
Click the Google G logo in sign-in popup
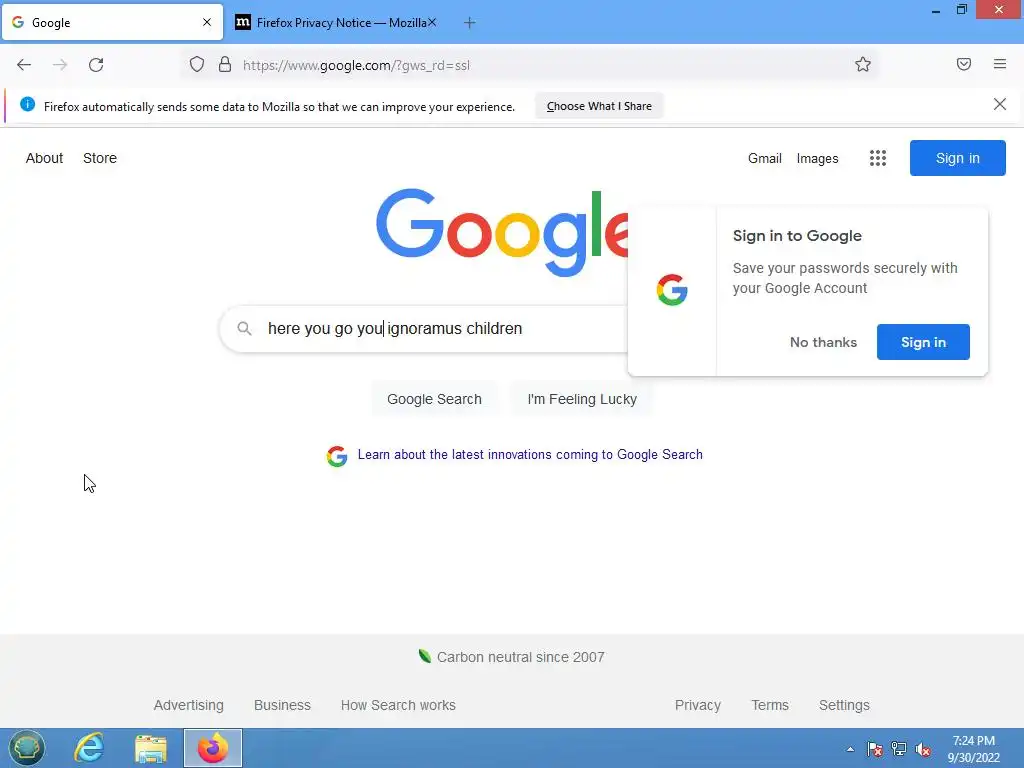[x=672, y=290]
